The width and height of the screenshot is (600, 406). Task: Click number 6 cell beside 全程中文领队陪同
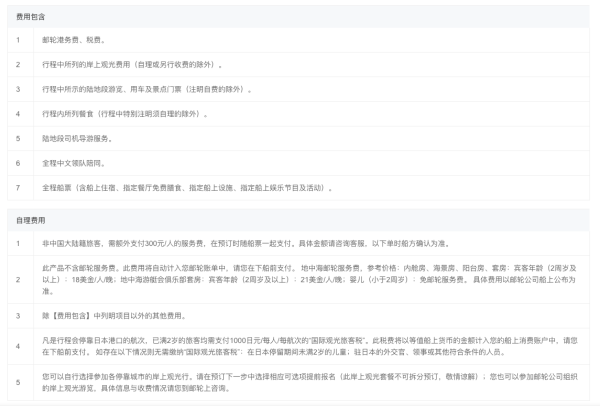coord(18,163)
